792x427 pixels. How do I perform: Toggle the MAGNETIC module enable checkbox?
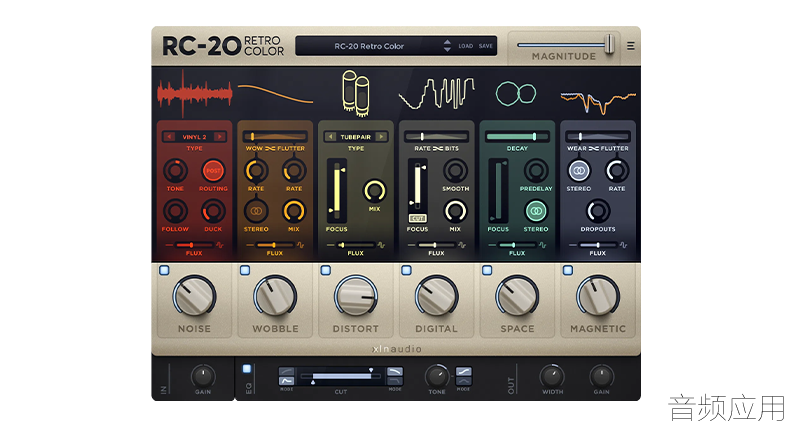568,270
